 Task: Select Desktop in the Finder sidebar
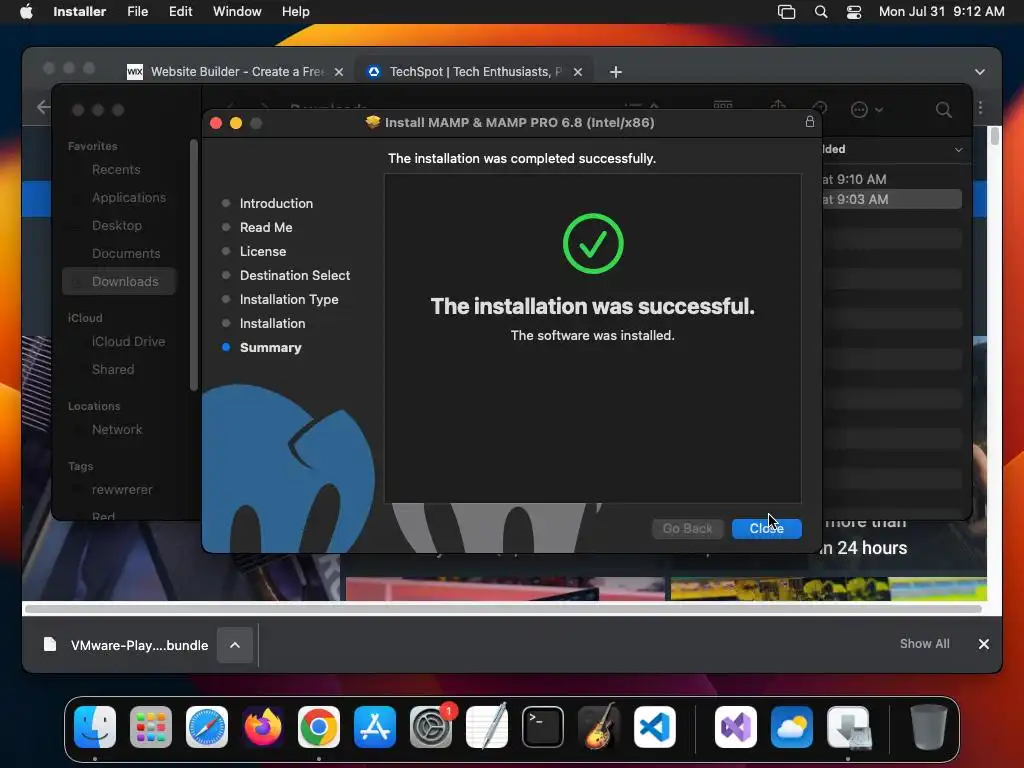116,226
